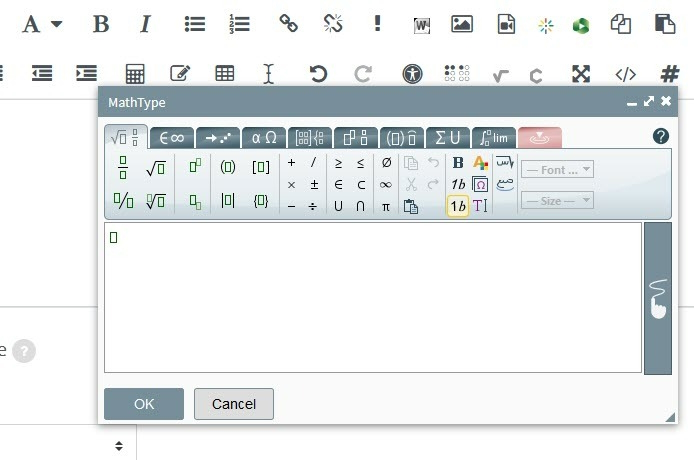Image resolution: width=694 pixels, height=460 pixels.
Task: Switch to the symbols ∈∞ tab
Action: click(172, 138)
